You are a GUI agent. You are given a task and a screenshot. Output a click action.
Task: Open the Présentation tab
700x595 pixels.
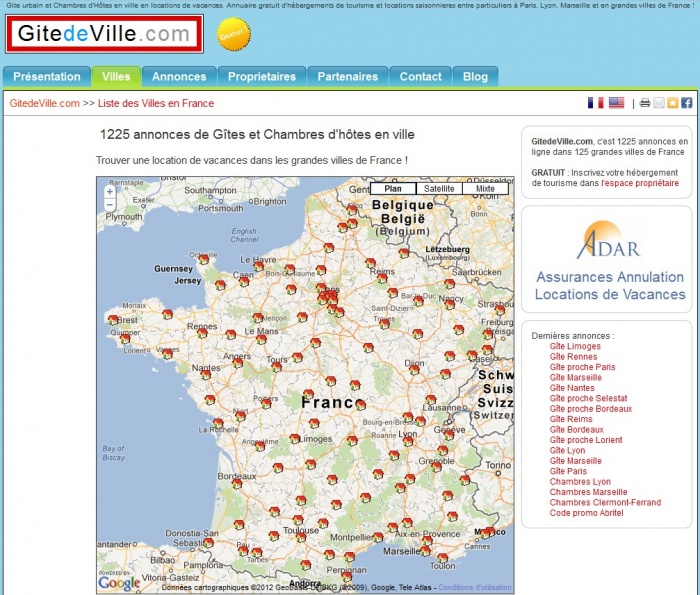coord(47,77)
